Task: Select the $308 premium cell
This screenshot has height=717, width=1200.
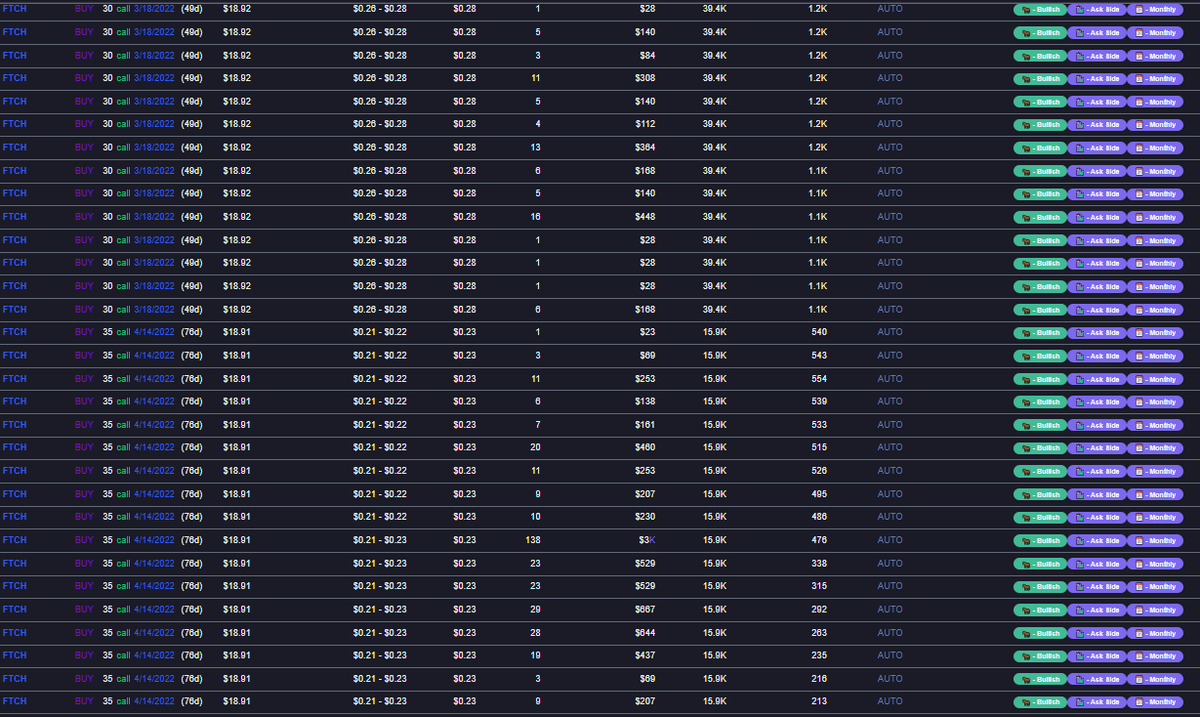Action: (643, 78)
